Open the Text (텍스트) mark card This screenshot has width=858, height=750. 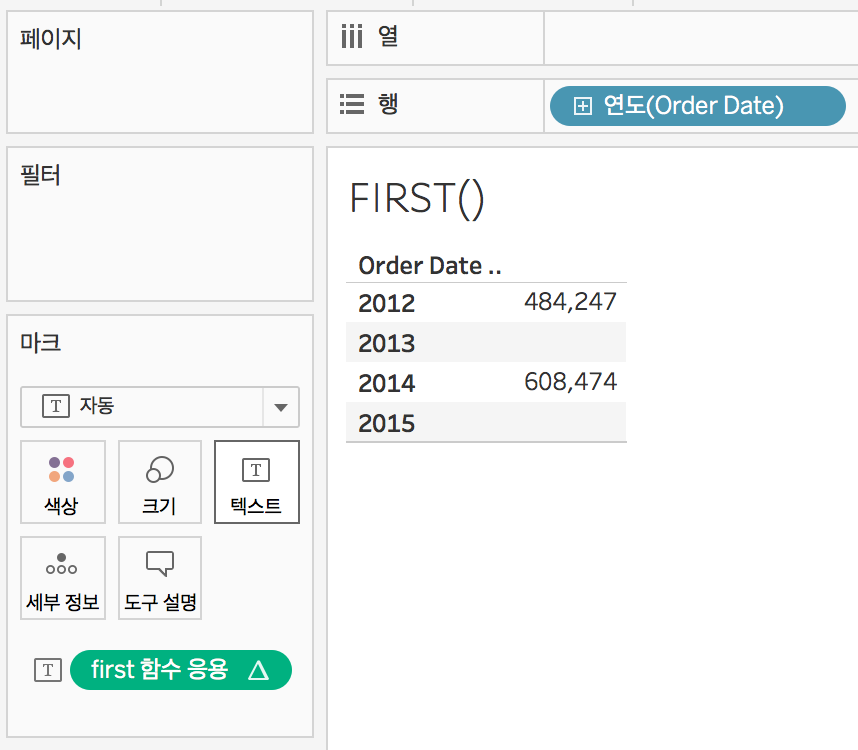257,482
